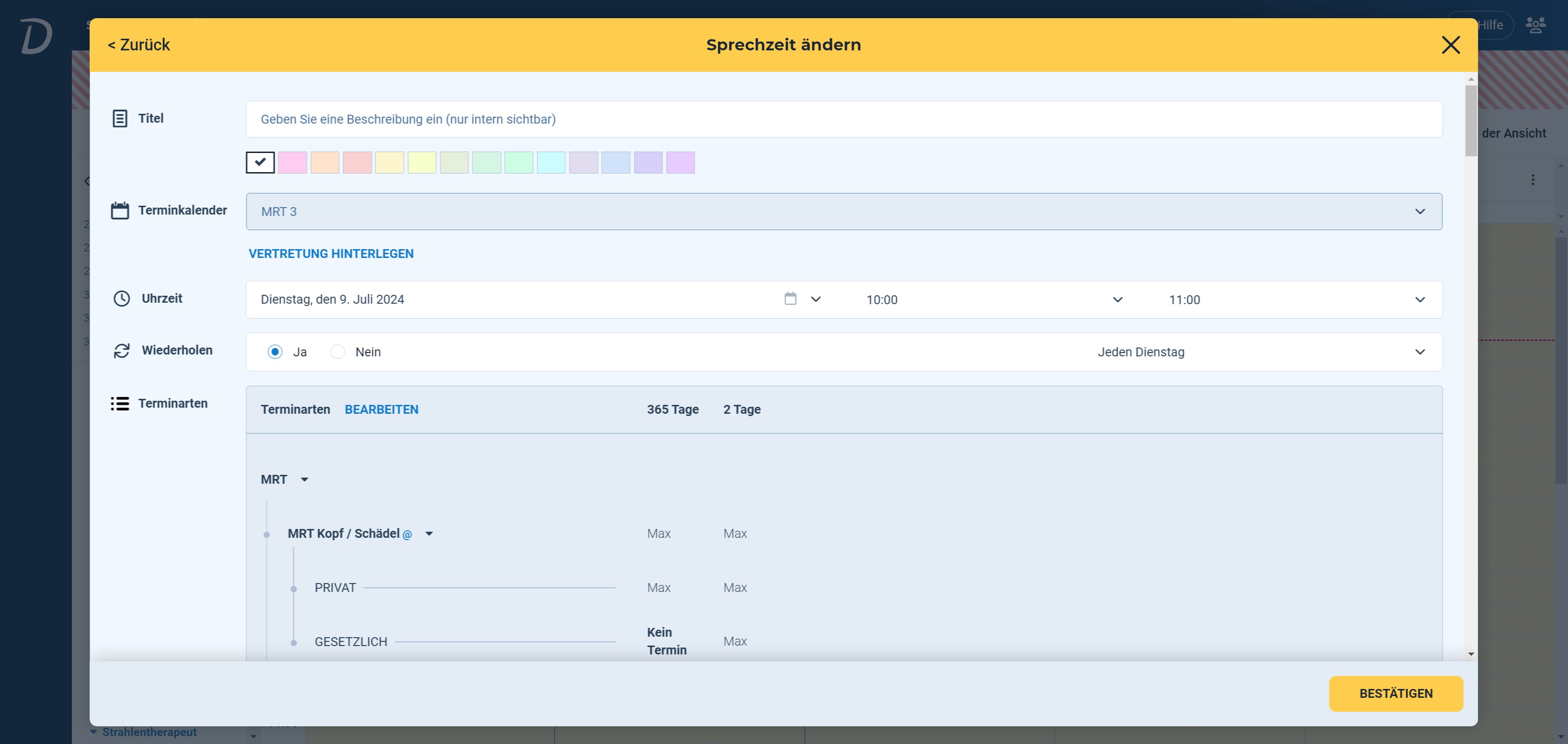Click the date field Dienstag, den 9. Juli 2024
The height and width of the screenshot is (744, 1568).
(332, 299)
